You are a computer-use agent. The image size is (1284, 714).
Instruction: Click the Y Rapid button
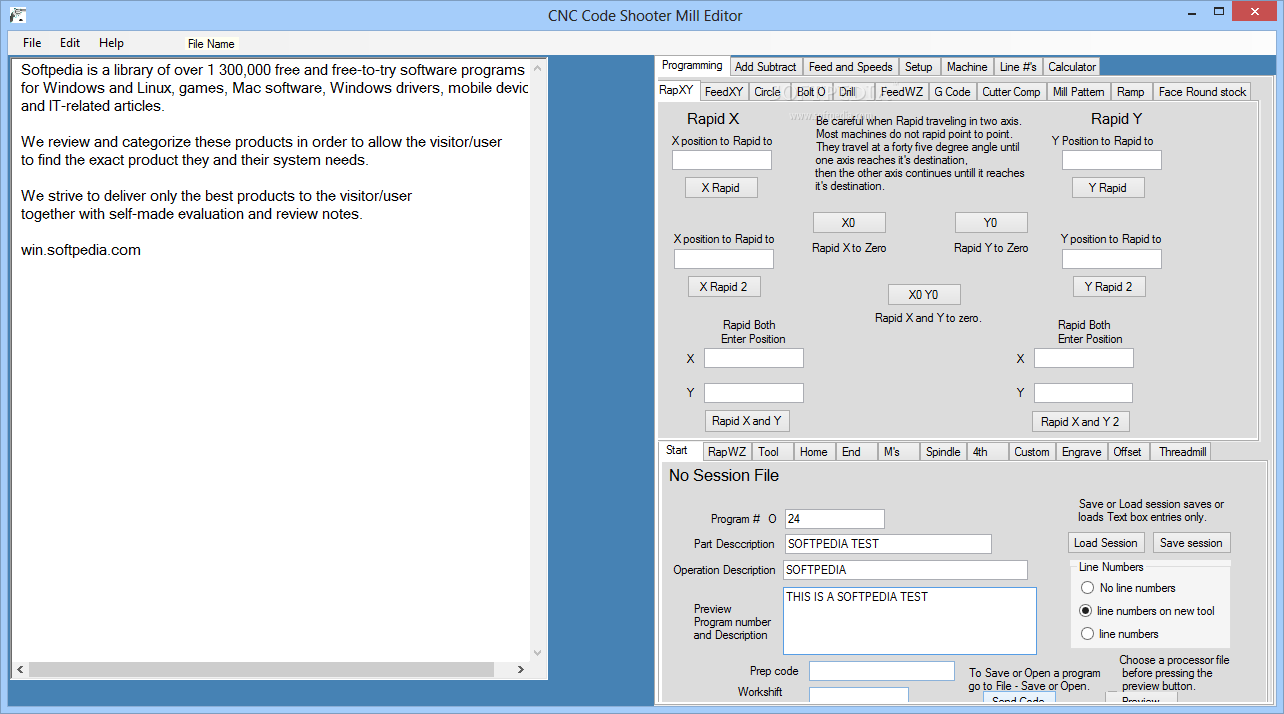[x=1108, y=187]
